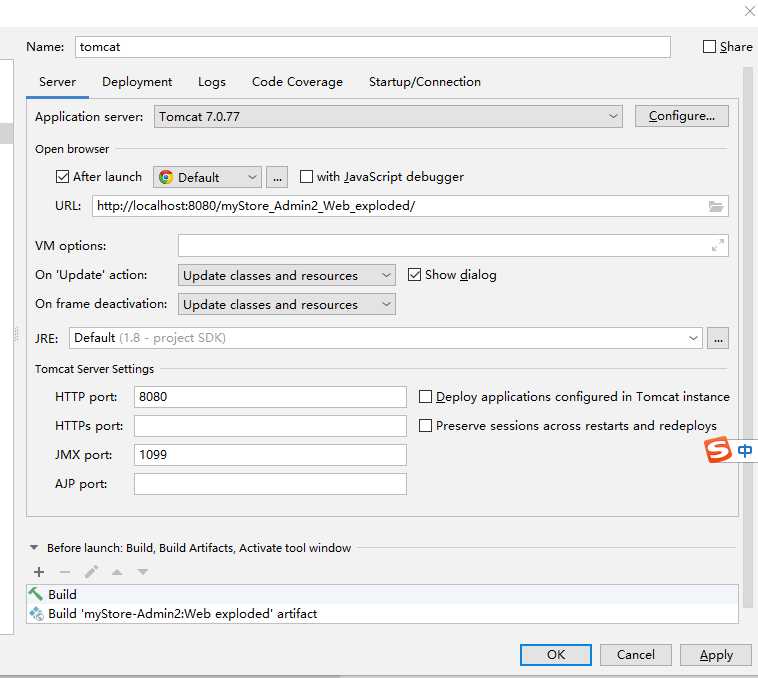The width and height of the screenshot is (758, 678).
Task: Expand the VM options field editor
Action: pos(717,245)
